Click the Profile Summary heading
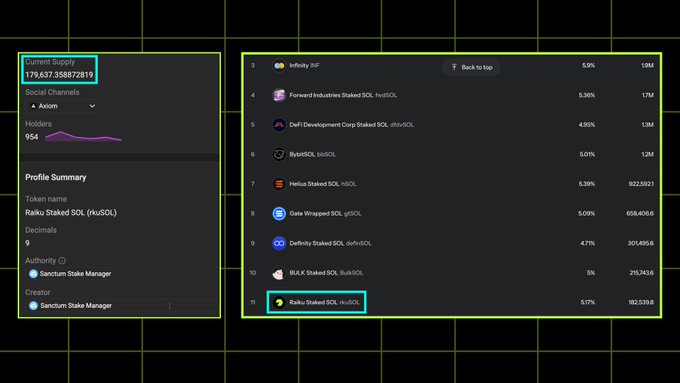Image resolution: width=680 pixels, height=383 pixels. [56, 177]
